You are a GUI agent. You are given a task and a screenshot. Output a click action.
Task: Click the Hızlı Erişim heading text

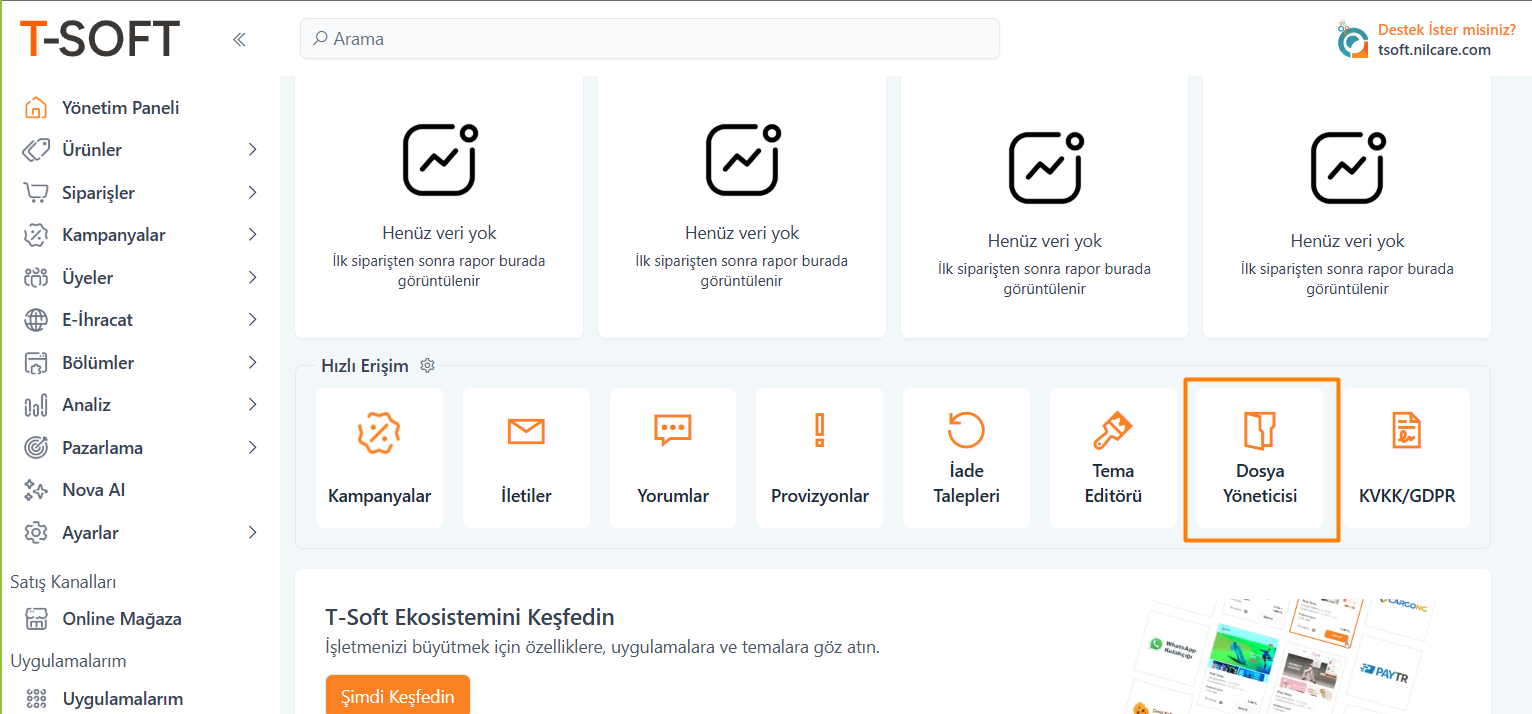[365, 366]
